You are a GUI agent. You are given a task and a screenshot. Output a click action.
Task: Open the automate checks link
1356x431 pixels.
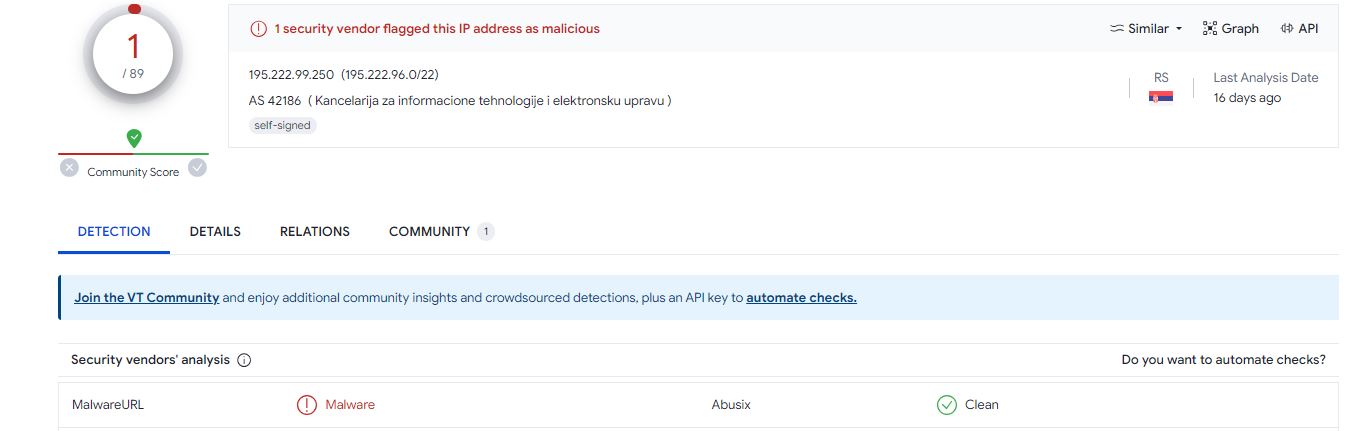pos(801,298)
